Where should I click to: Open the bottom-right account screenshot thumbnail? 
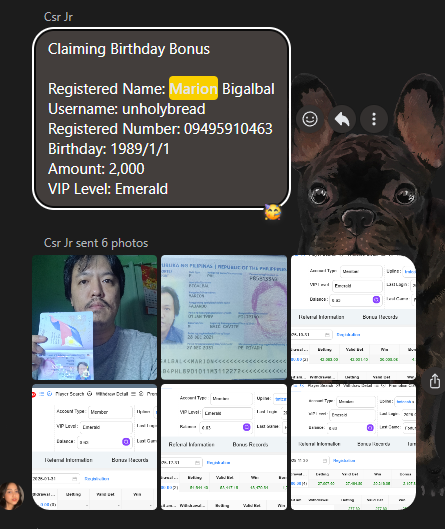[x=353, y=447]
